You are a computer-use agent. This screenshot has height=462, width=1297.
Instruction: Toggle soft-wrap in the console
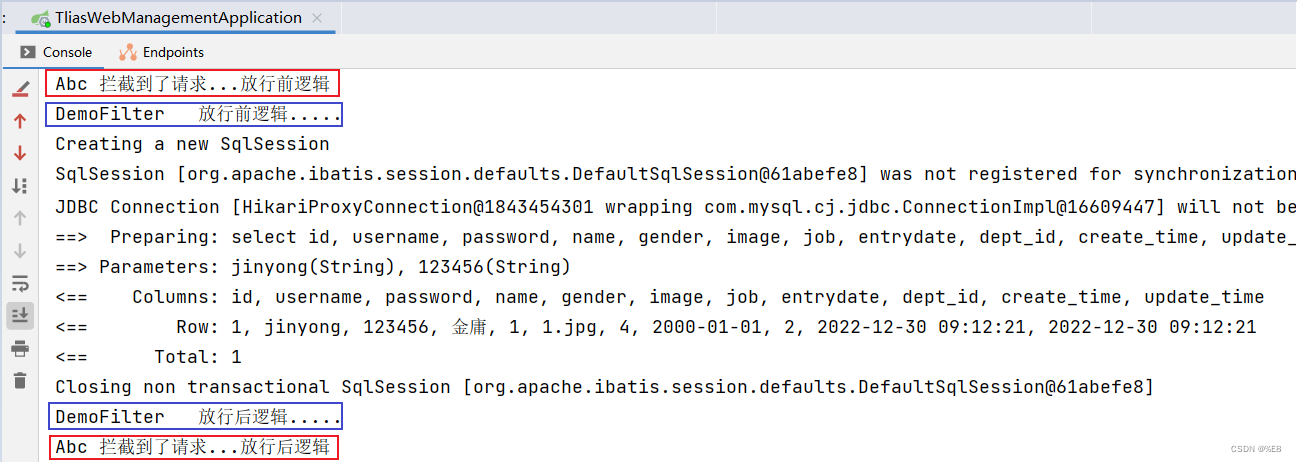pyautogui.click(x=20, y=283)
